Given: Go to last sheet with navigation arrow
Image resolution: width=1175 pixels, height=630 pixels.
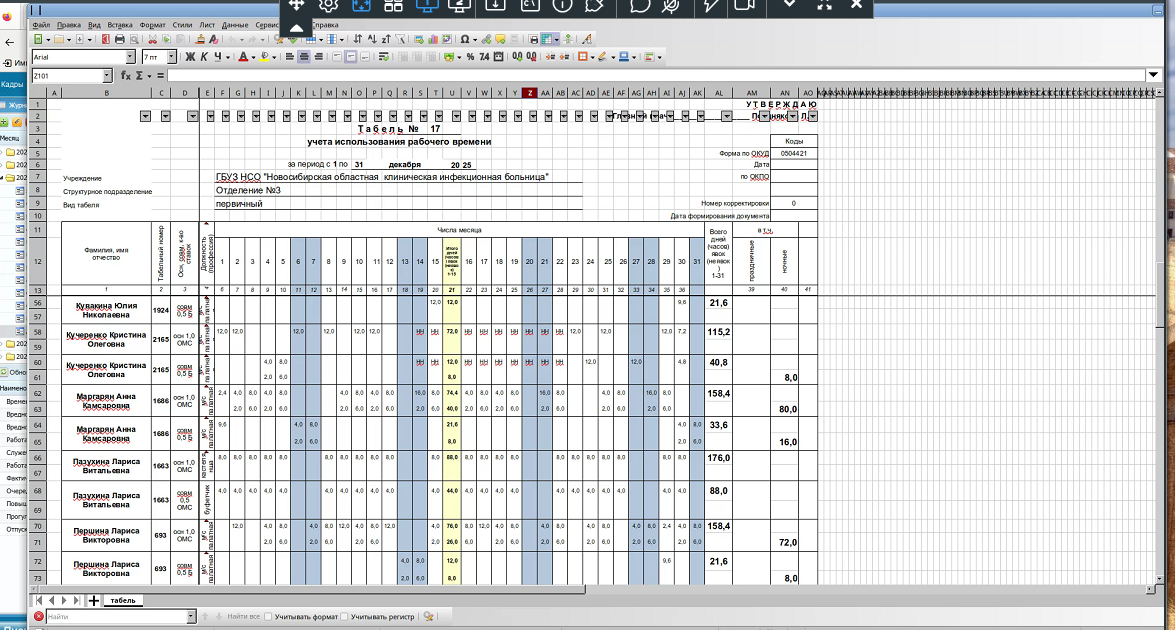Looking at the screenshot, I should pos(76,601).
